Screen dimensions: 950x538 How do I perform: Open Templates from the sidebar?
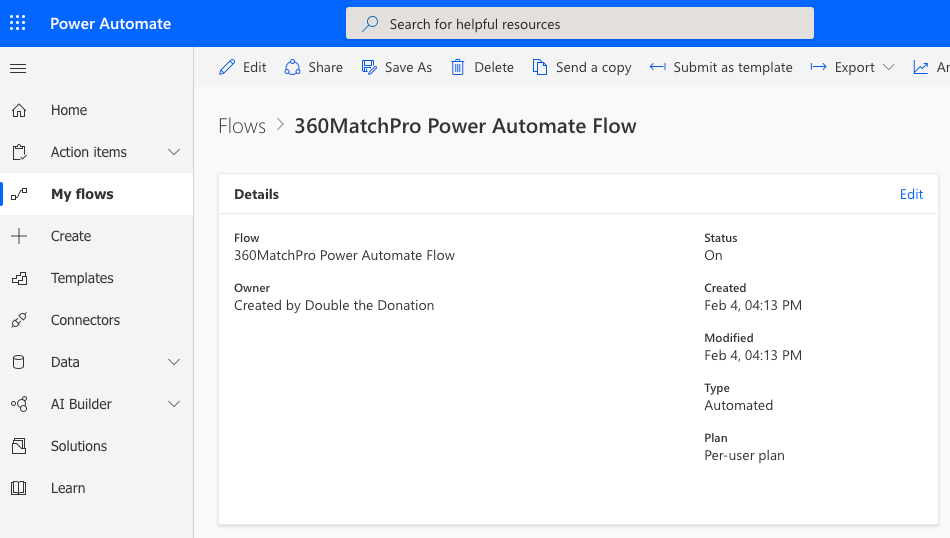point(82,278)
